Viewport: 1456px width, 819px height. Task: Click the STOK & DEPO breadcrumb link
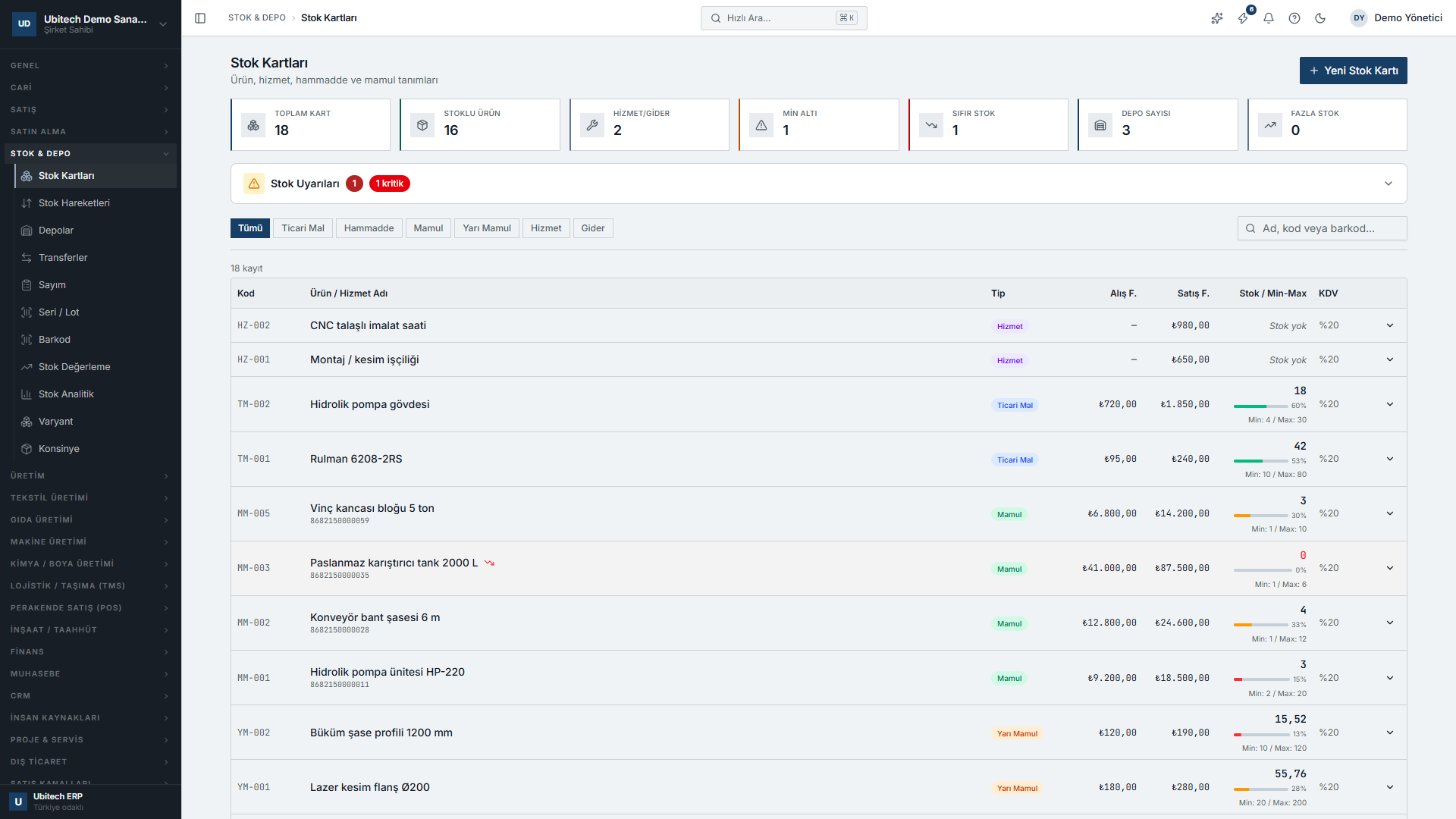click(257, 18)
